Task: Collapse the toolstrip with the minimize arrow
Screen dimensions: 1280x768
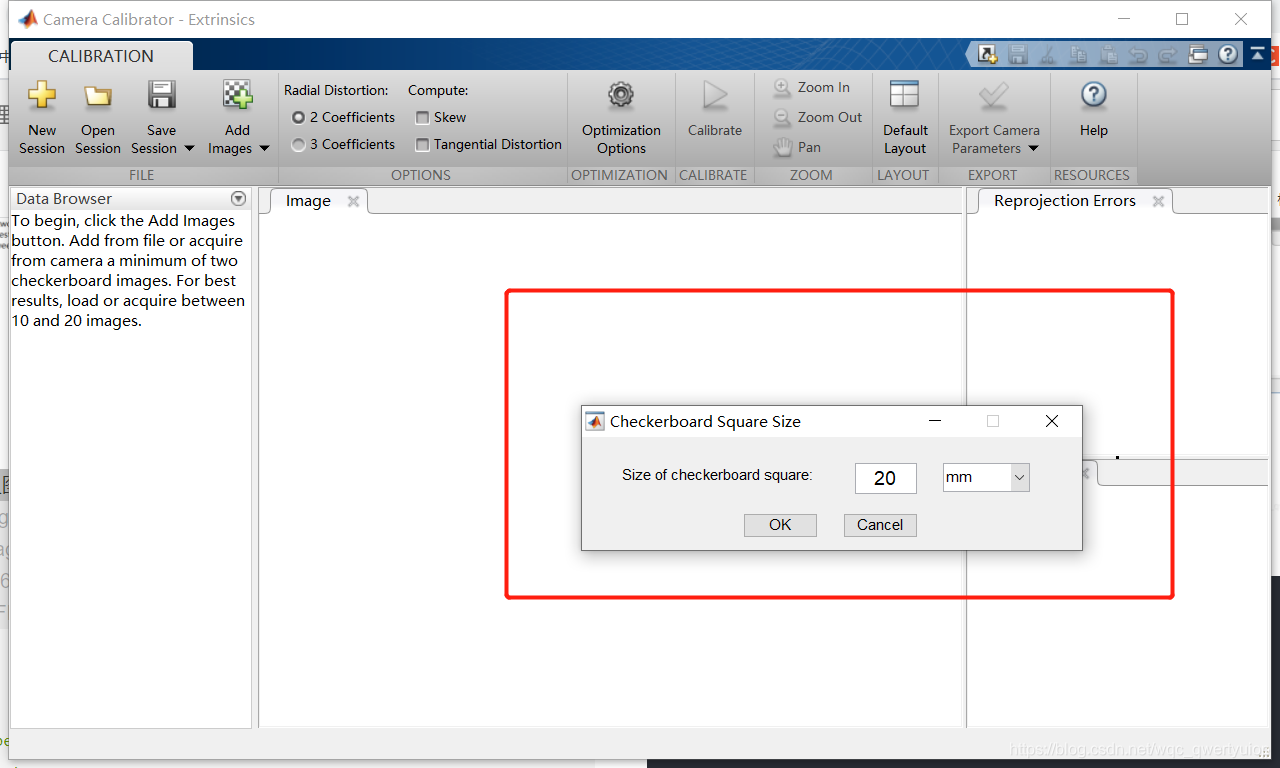Action: pos(1257,55)
